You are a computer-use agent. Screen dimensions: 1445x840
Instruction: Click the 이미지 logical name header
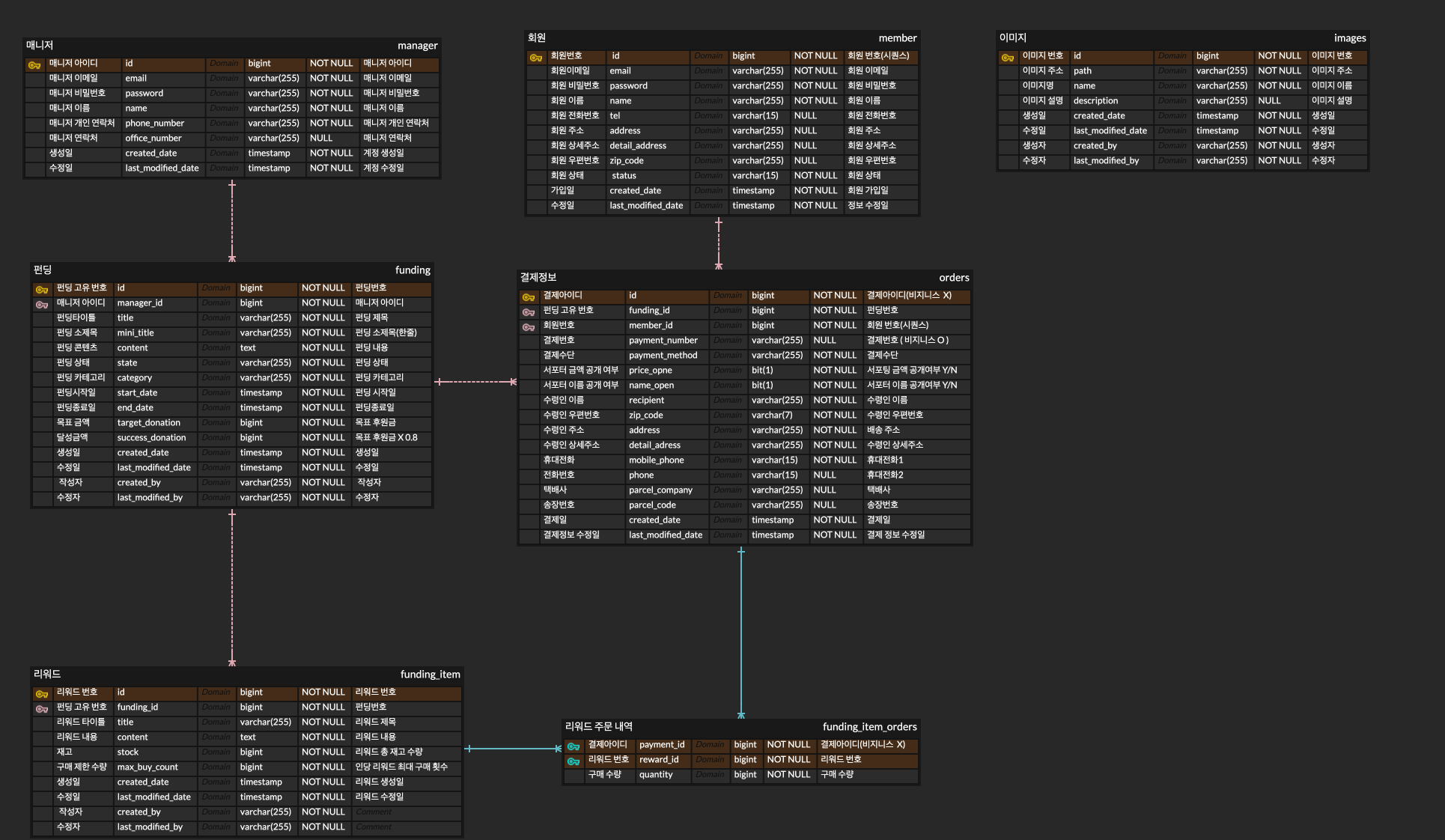pos(1013,38)
